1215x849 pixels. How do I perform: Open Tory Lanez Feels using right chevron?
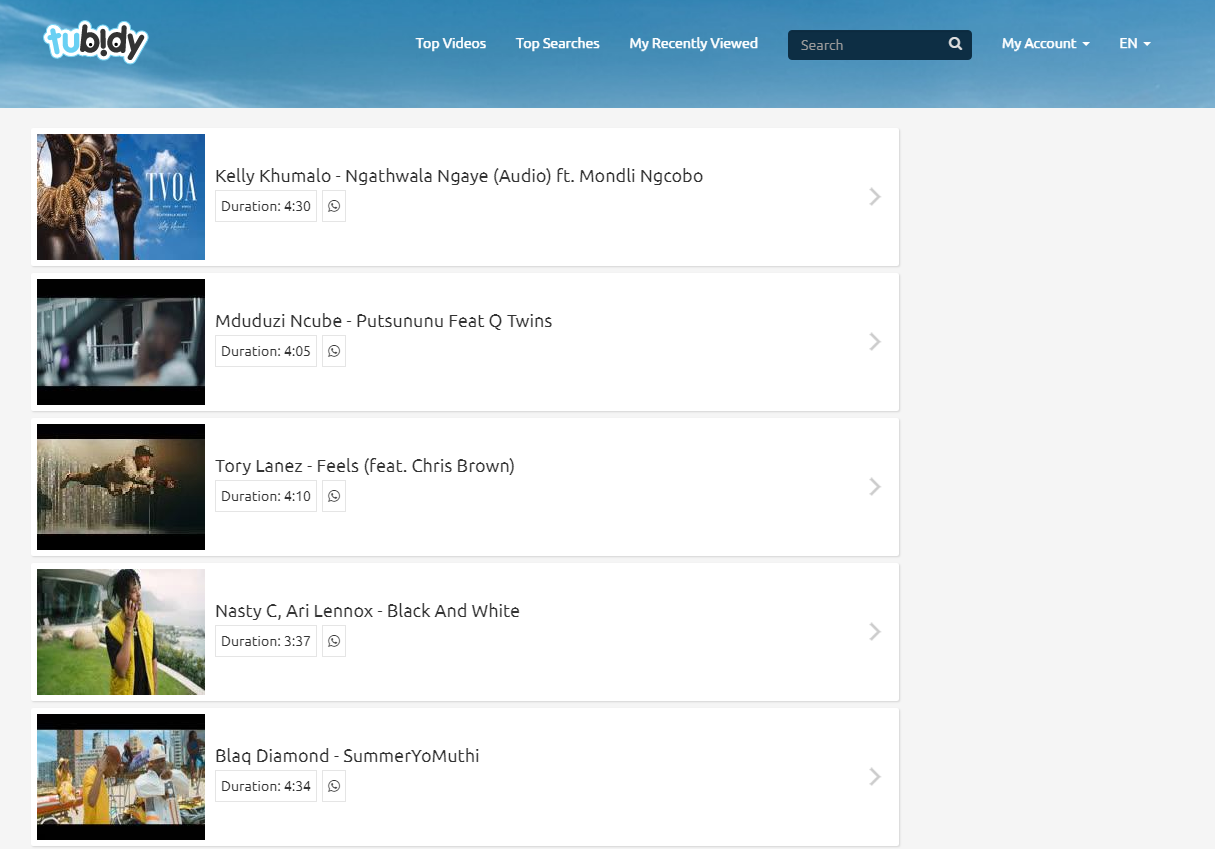(x=875, y=487)
